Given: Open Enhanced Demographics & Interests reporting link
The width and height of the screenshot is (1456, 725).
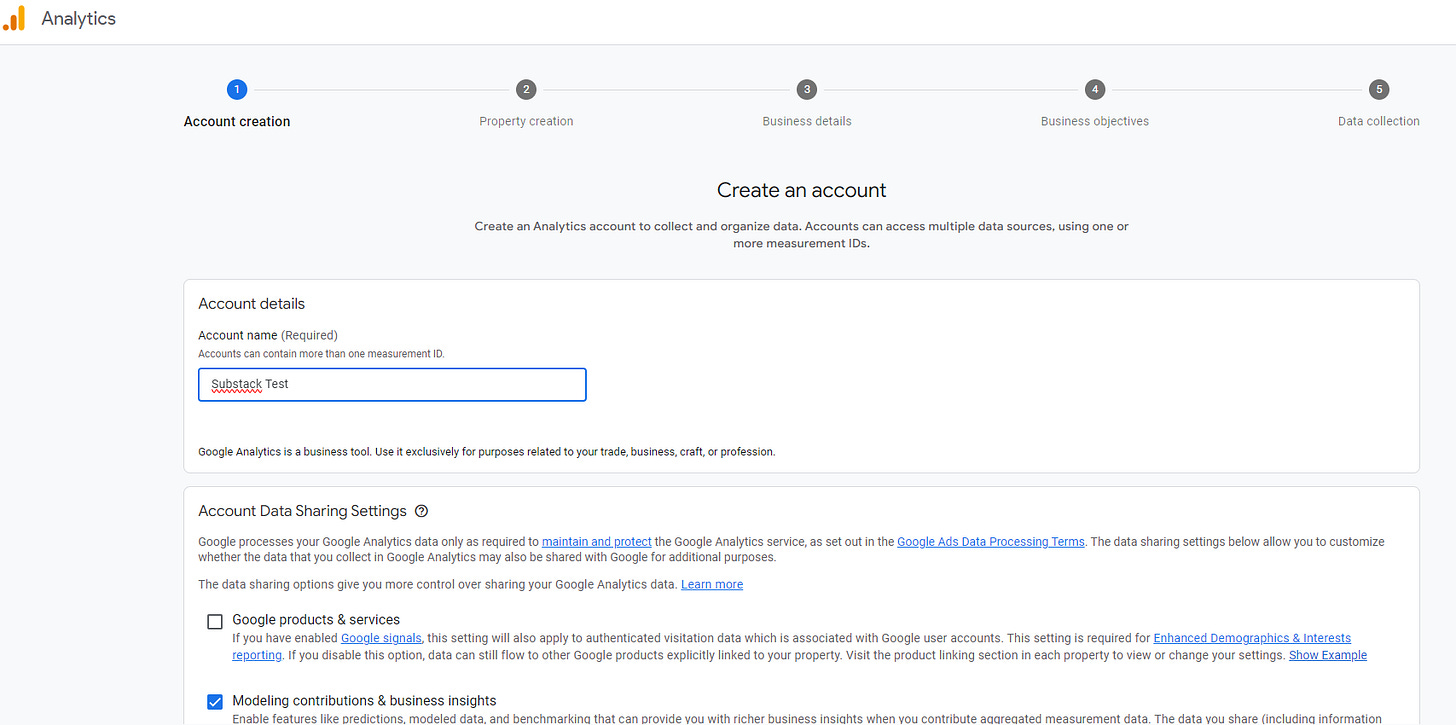Looking at the screenshot, I should [1252, 637].
